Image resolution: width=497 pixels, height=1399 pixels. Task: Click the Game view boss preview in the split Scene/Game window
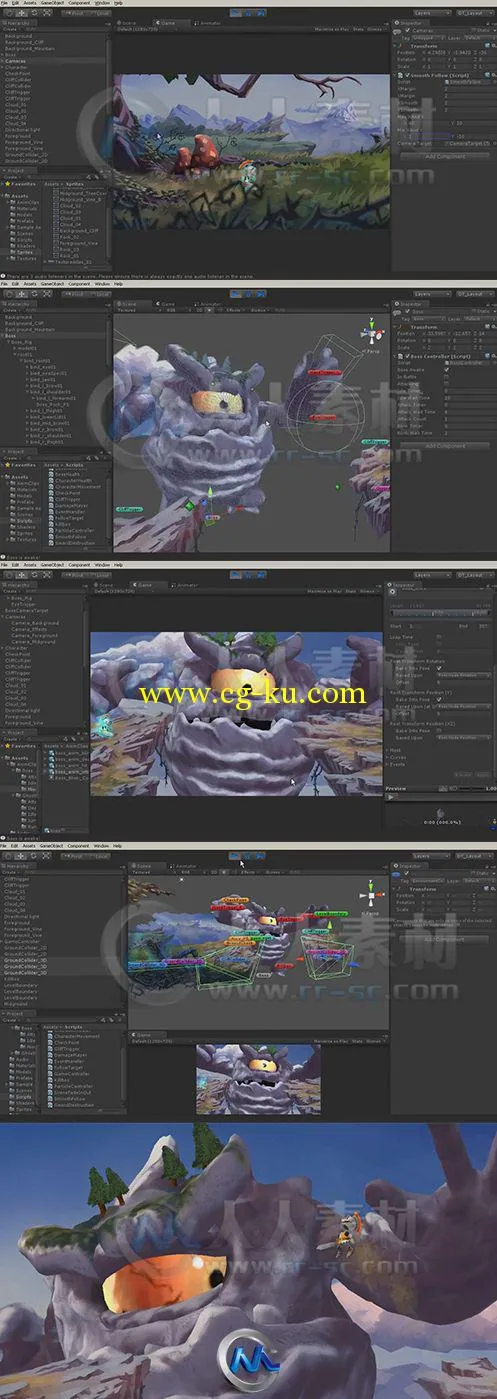coord(259,1078)
